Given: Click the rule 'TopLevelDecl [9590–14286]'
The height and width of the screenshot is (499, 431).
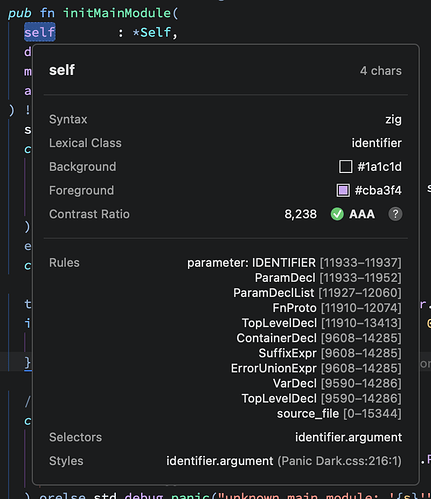Looking at the screenshot, I should pyautogui.click(x=322, y=398).
